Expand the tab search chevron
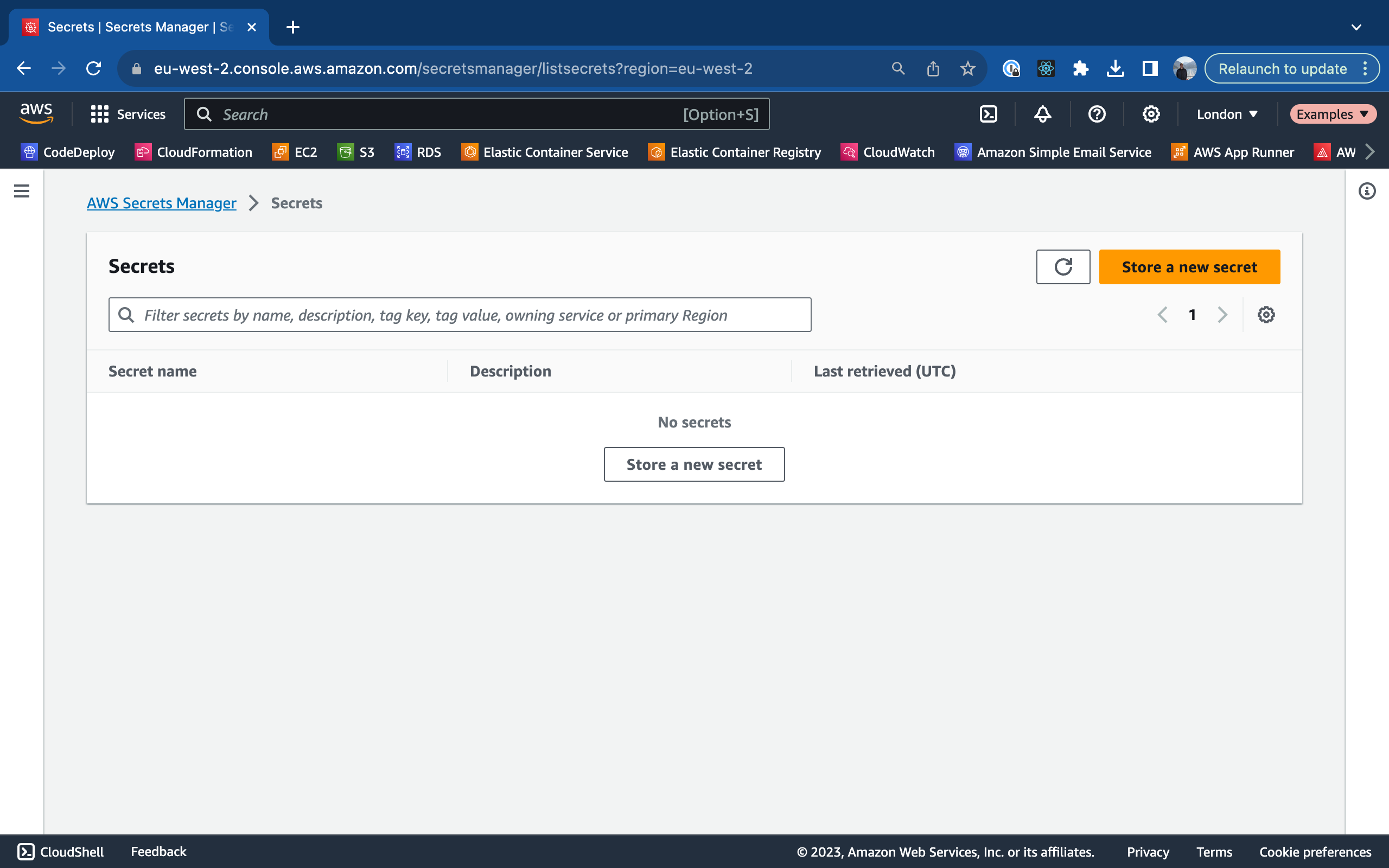This screenshot has height=868, width=1389. [1356, 27]
